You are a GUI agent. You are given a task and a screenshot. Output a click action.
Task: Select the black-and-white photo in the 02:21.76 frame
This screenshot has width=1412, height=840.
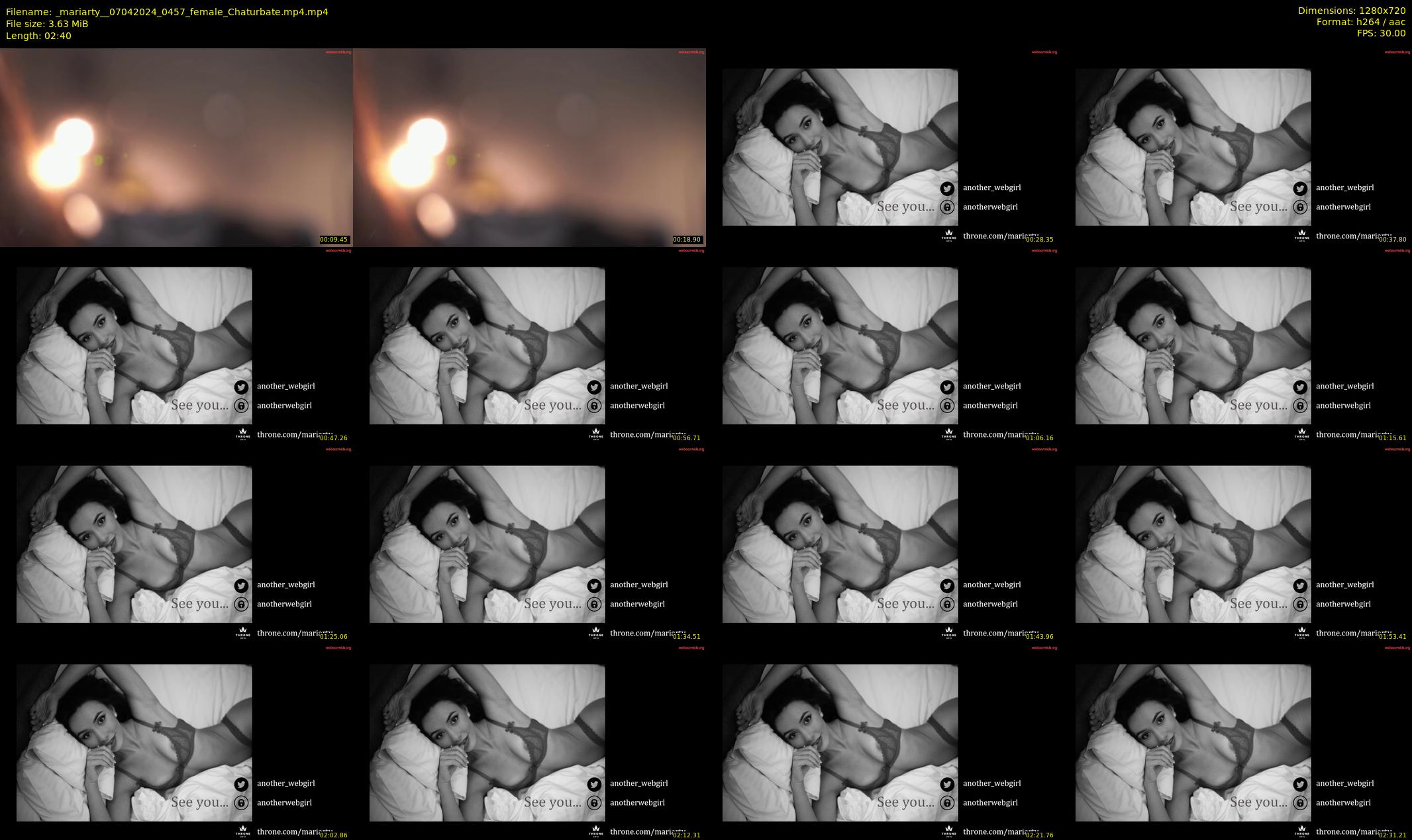(x=840, y=743)
